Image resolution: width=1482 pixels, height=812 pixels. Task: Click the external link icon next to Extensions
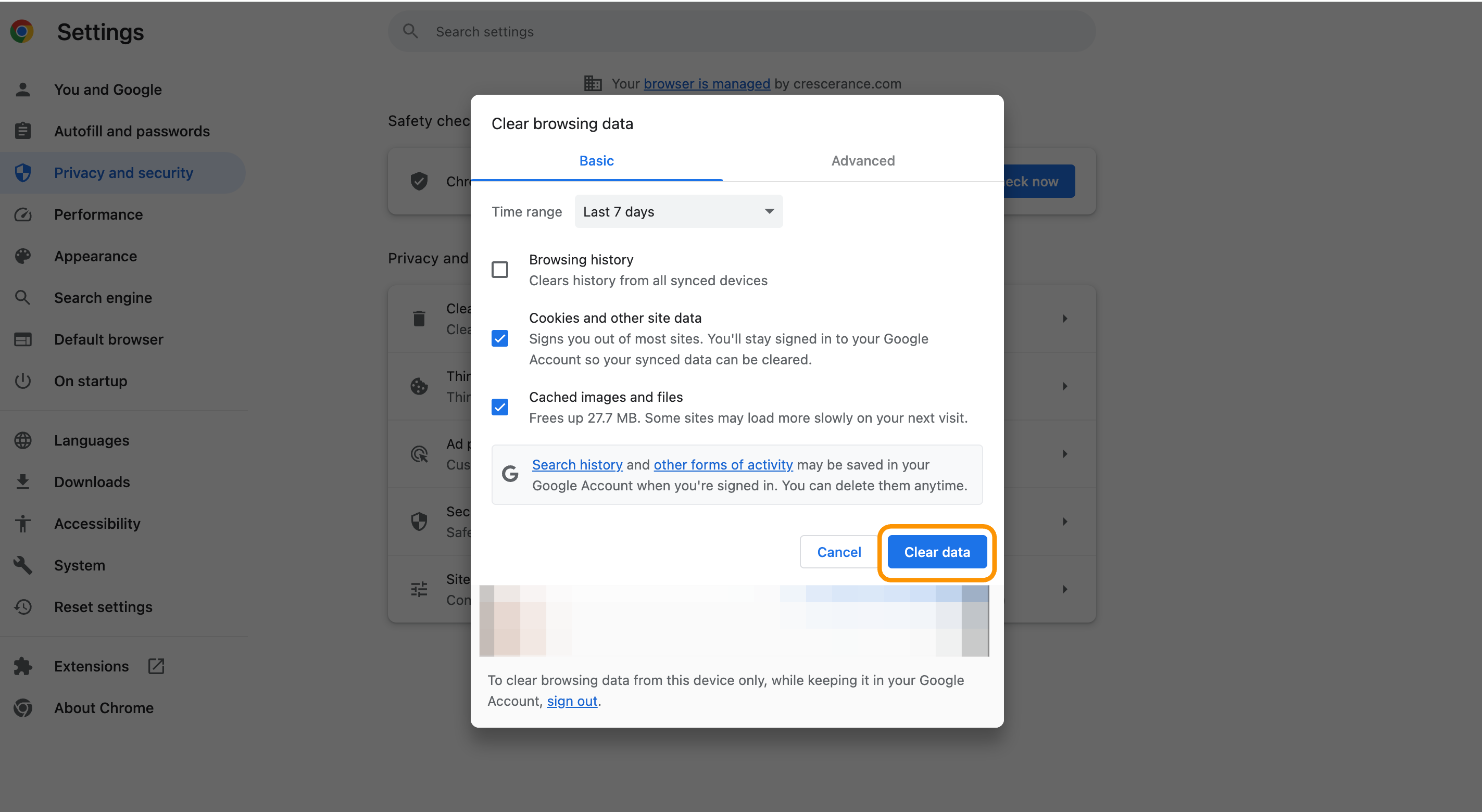(x=157, y=666)
